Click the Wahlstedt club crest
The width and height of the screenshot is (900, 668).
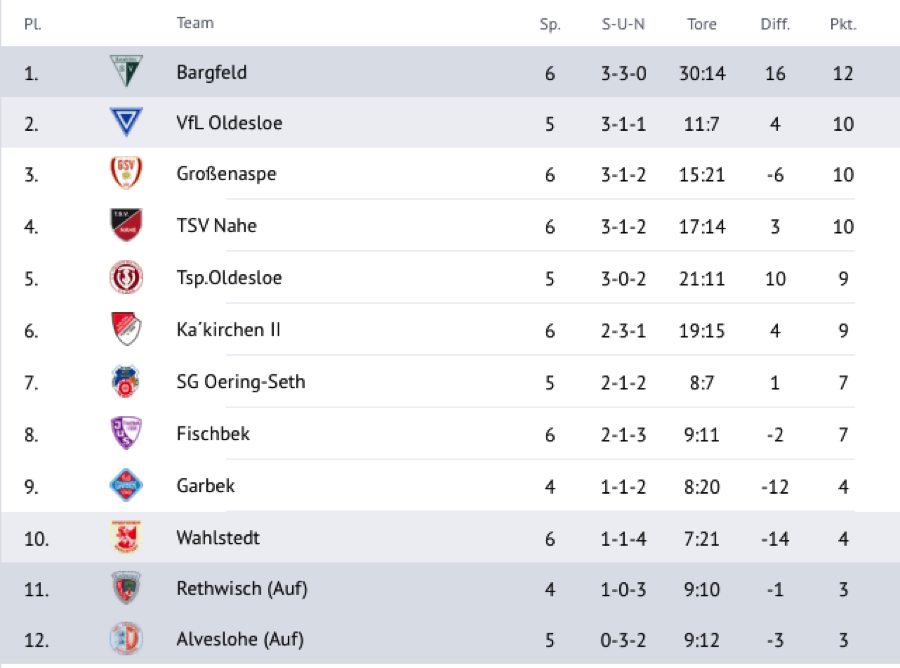click(x=126, y=538)
